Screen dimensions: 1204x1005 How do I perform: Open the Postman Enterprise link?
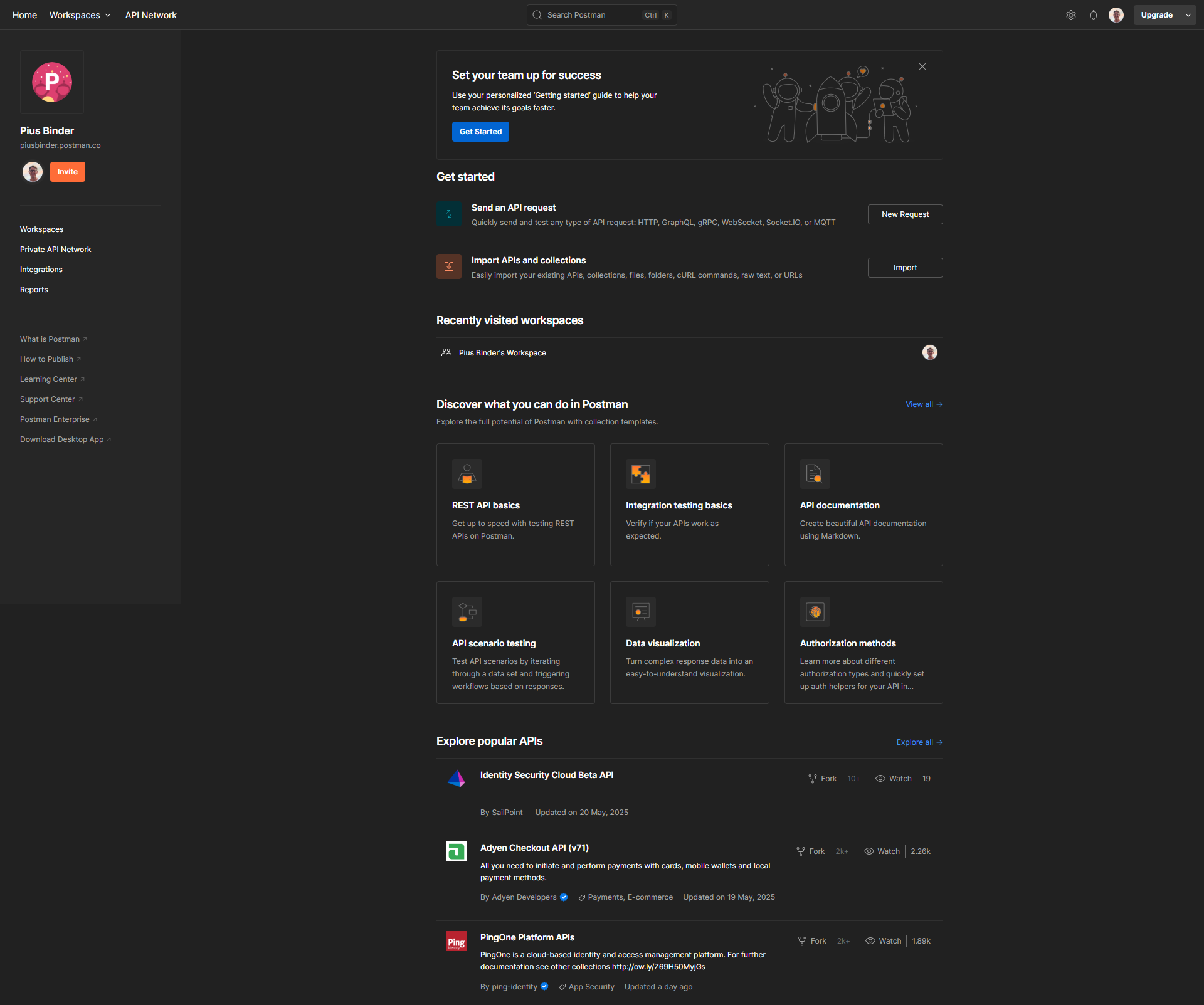[x=58, y=419]
